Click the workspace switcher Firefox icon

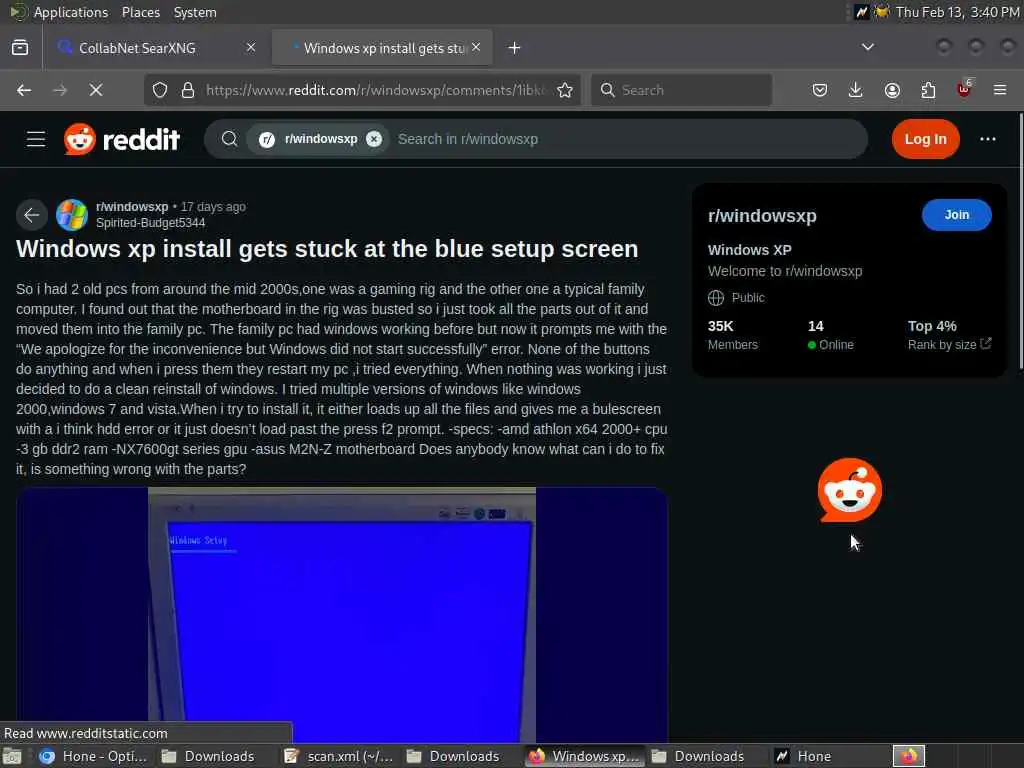908,756
